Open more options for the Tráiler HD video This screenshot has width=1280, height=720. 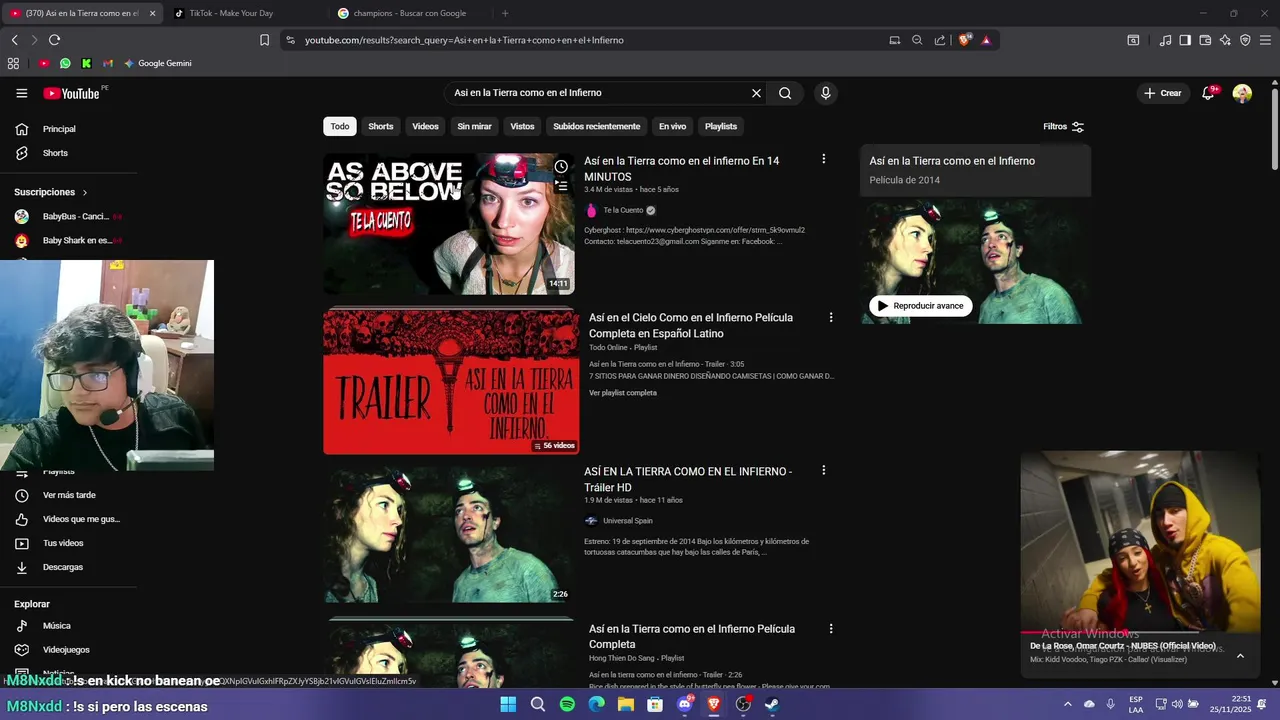[823, 470]
